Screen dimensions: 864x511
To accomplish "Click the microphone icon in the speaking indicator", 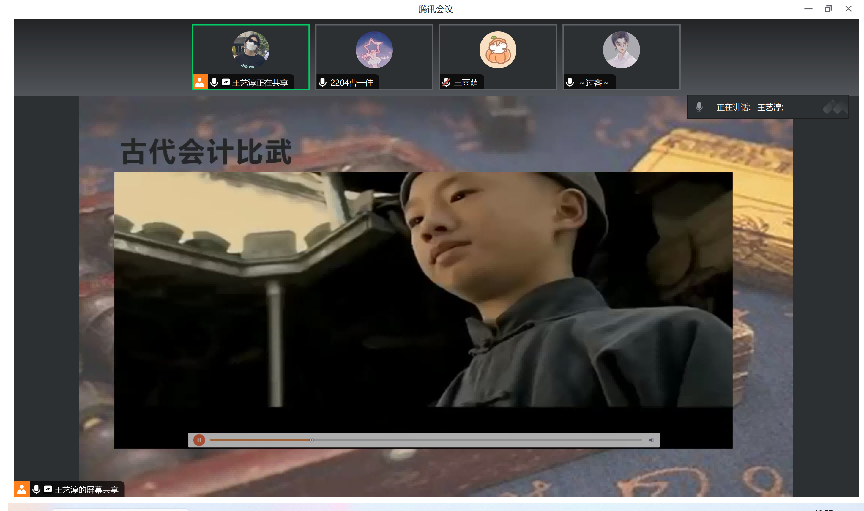I will click(699, 107).
